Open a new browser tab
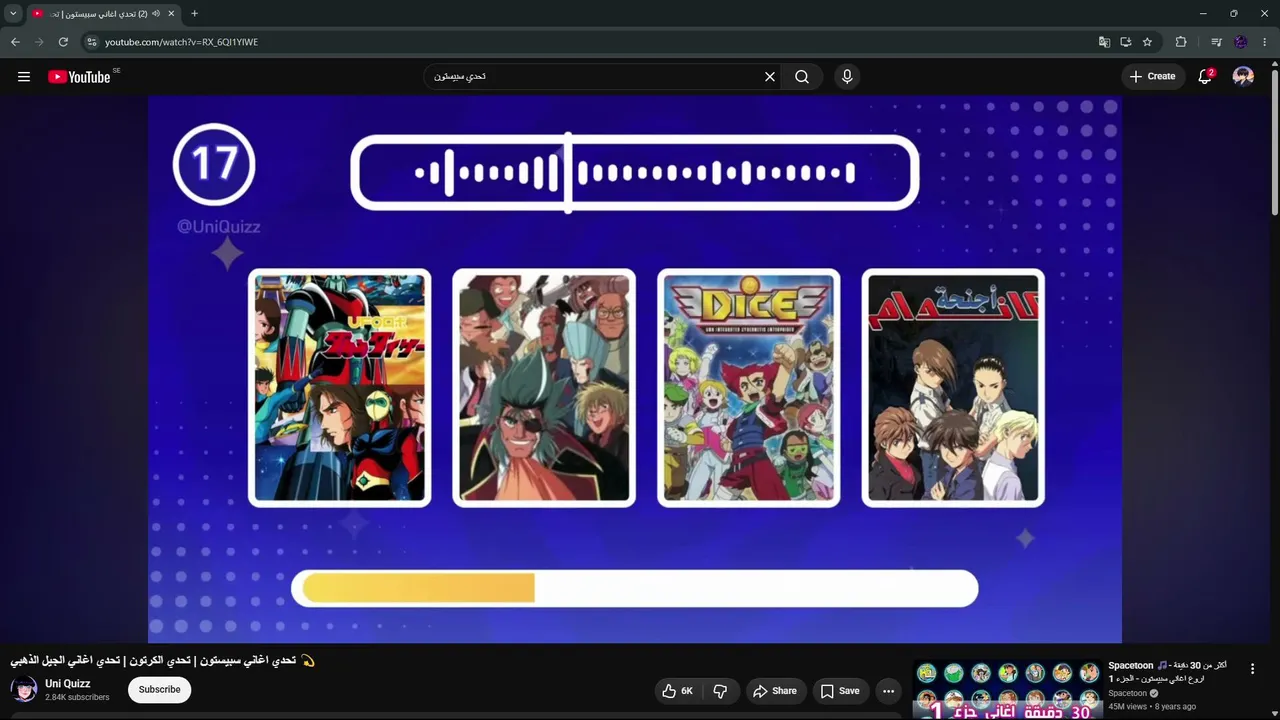The height and width of the screenshot is (720, 1280). click(194, 14)
